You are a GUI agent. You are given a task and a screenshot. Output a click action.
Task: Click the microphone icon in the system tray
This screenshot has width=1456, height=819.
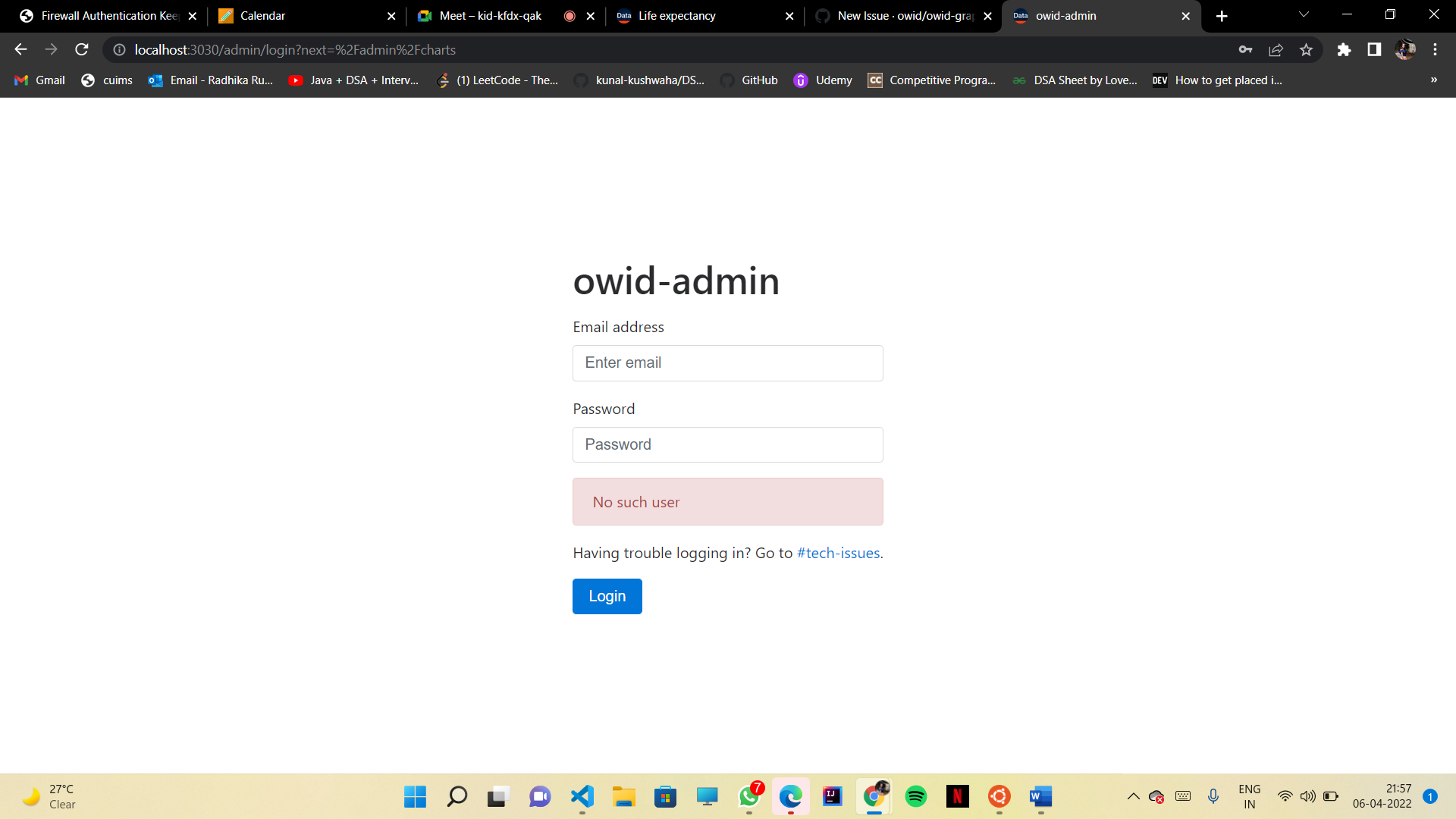point(1213,796)
